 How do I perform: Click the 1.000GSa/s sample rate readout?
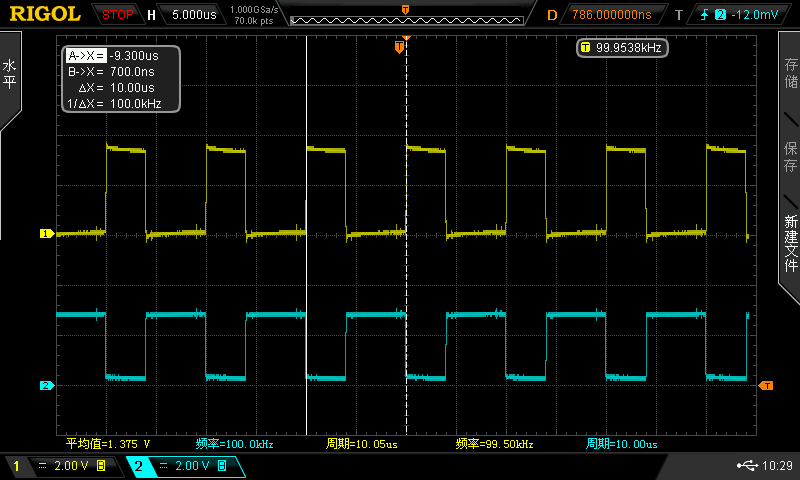[254, 9]
